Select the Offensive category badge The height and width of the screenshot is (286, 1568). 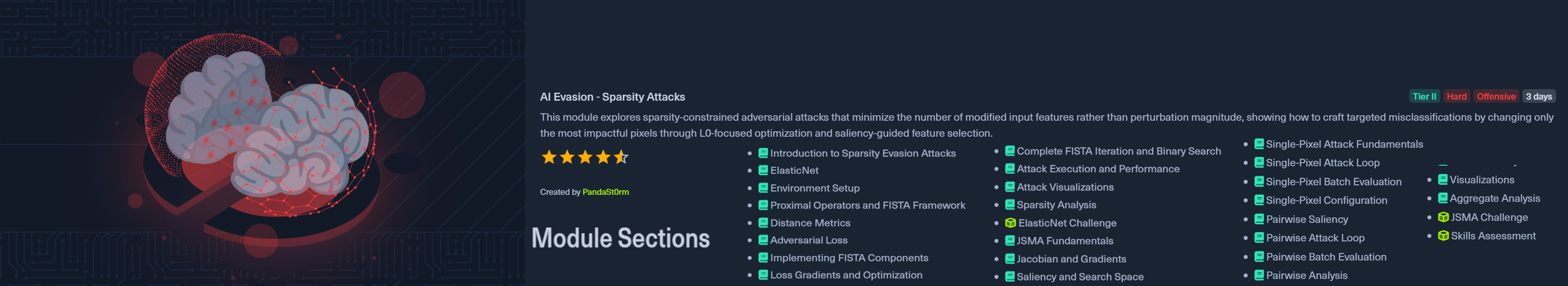coord(1495,96)
